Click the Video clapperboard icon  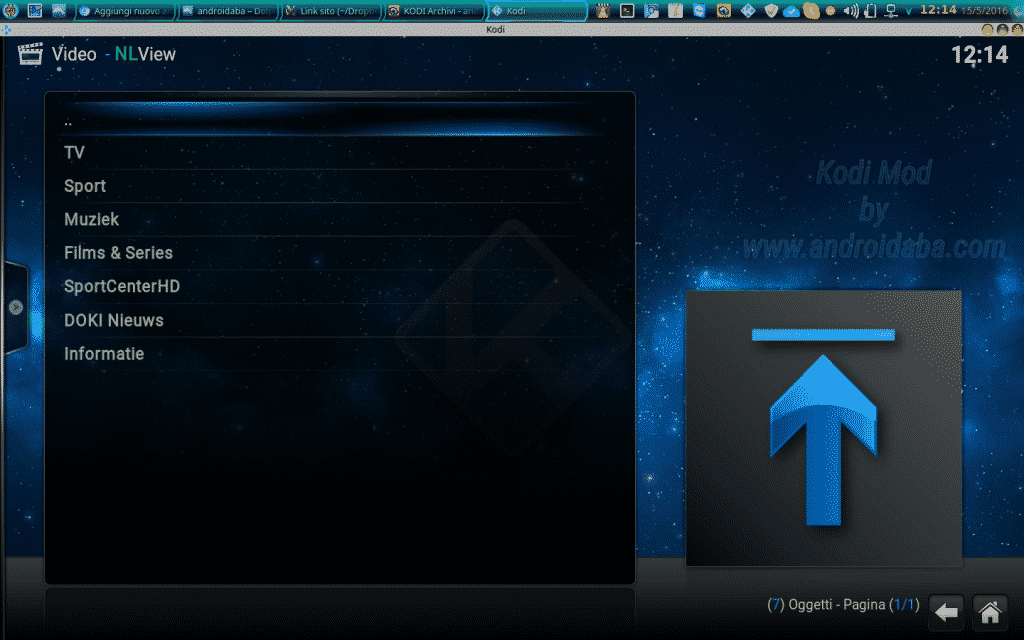[x=30, y=54]
